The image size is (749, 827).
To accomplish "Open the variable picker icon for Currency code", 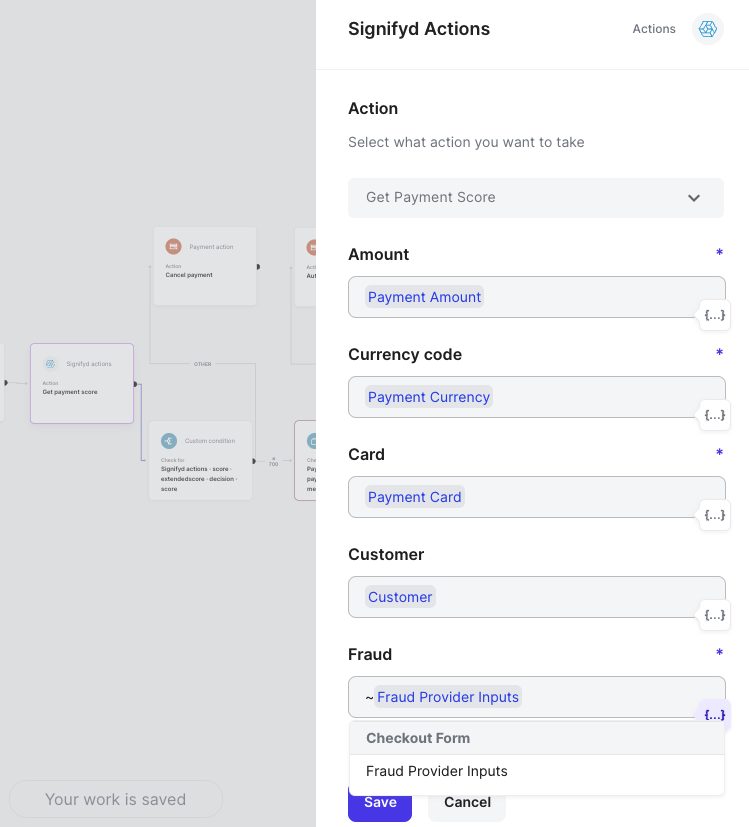I will pyautogui.click(x=714, y=415).
